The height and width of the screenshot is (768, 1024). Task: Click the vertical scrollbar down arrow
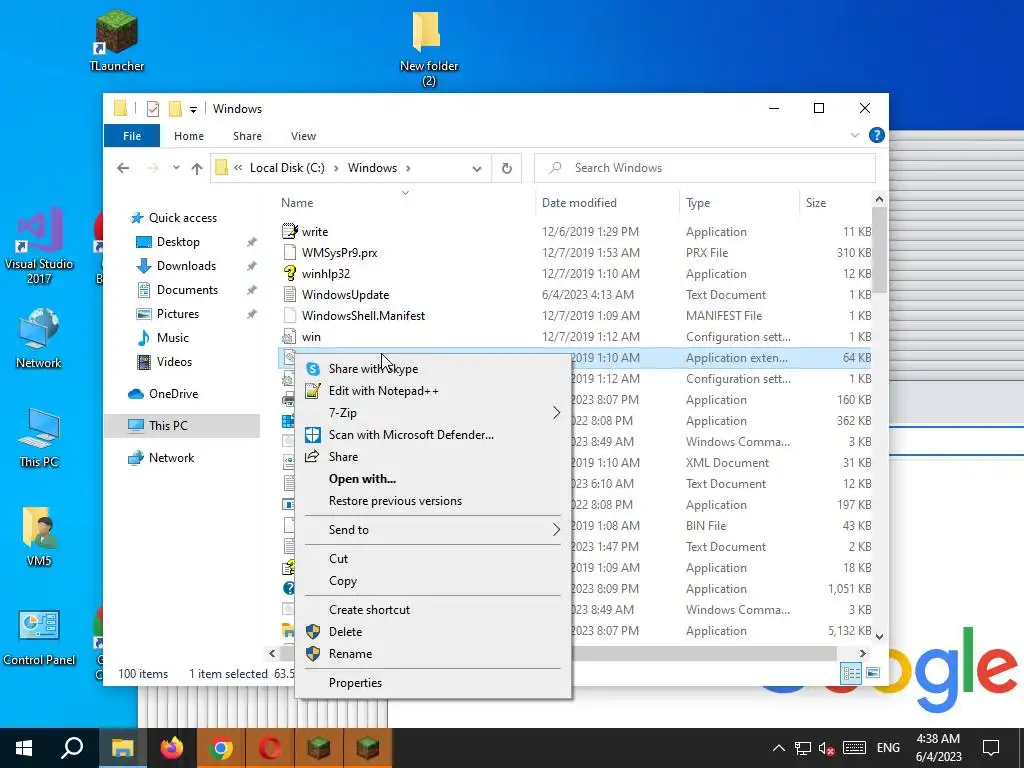pyautogui.click(x=879, y=636)
